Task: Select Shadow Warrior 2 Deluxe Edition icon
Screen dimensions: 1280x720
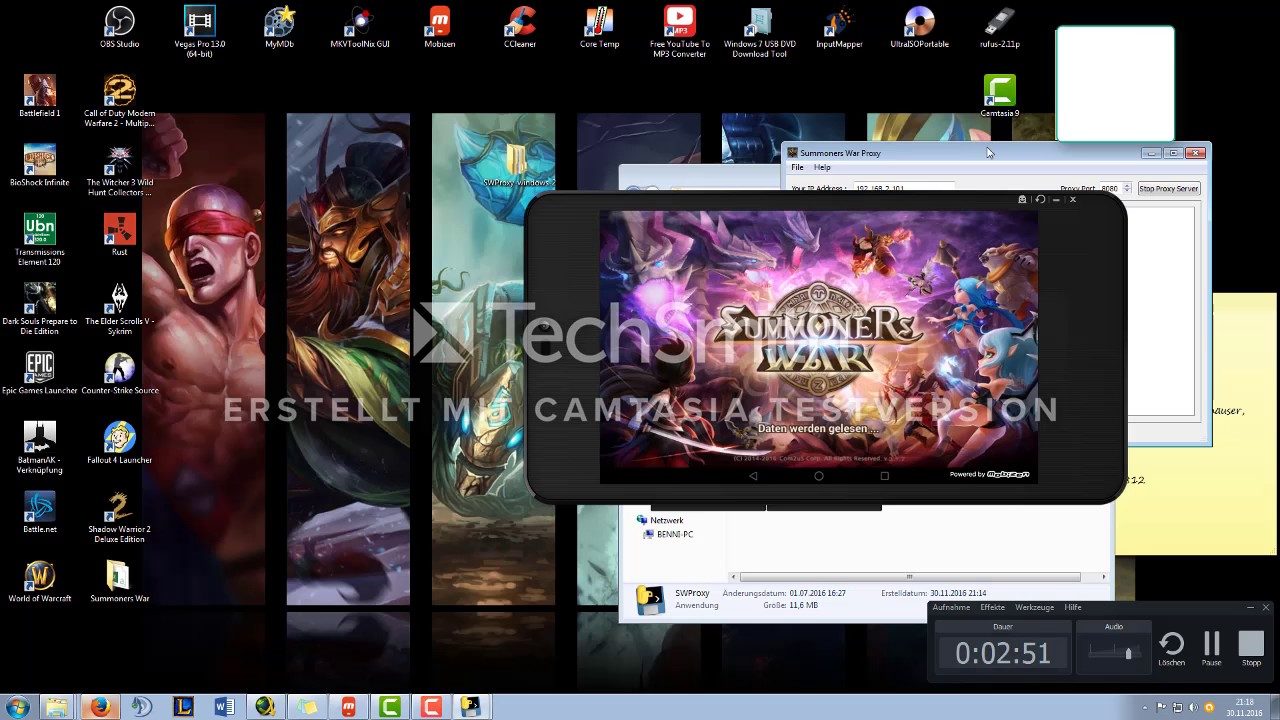Action: (119, 516)
